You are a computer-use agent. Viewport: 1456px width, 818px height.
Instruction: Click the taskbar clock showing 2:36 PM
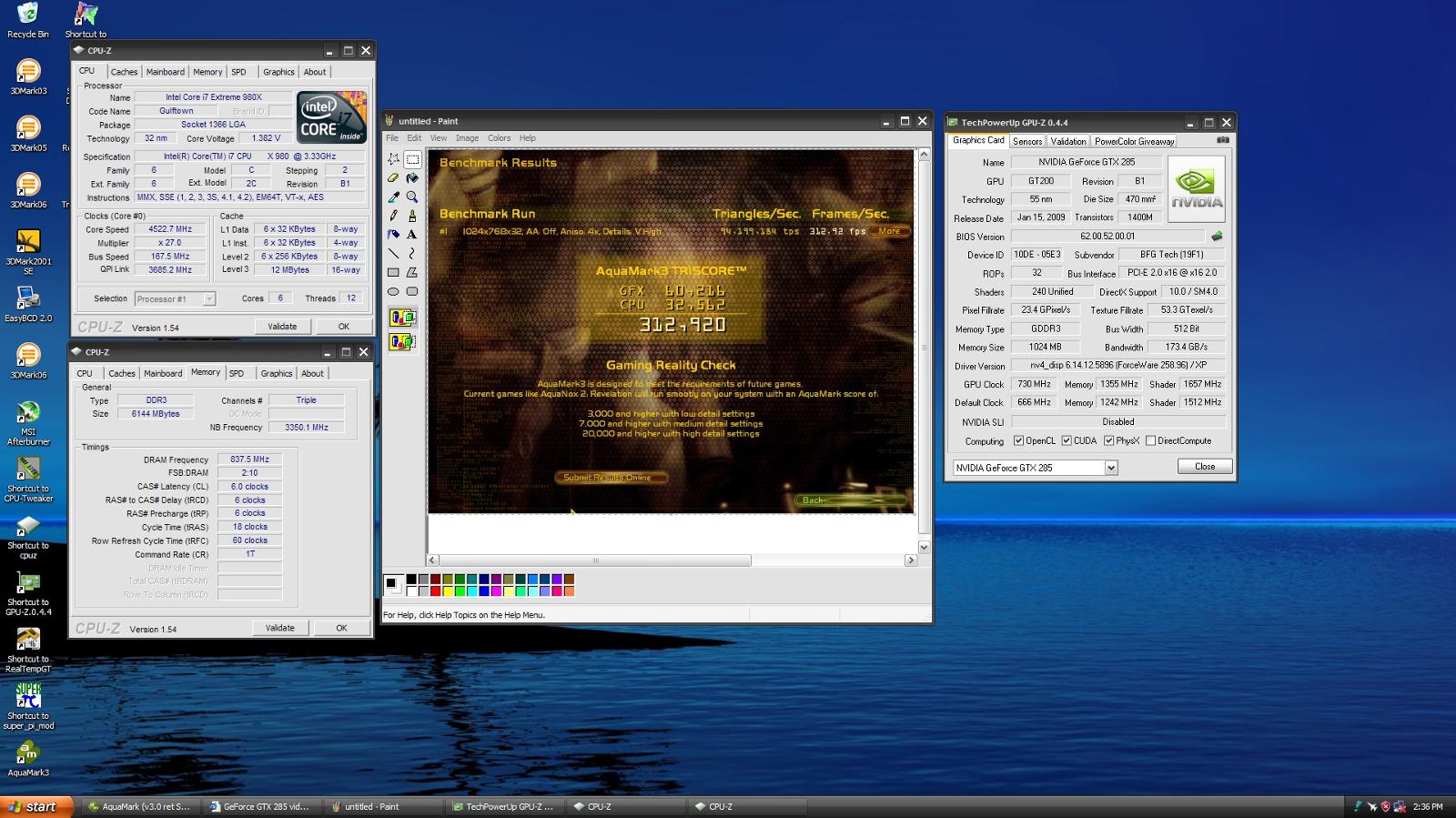(x=1428, y=806)
